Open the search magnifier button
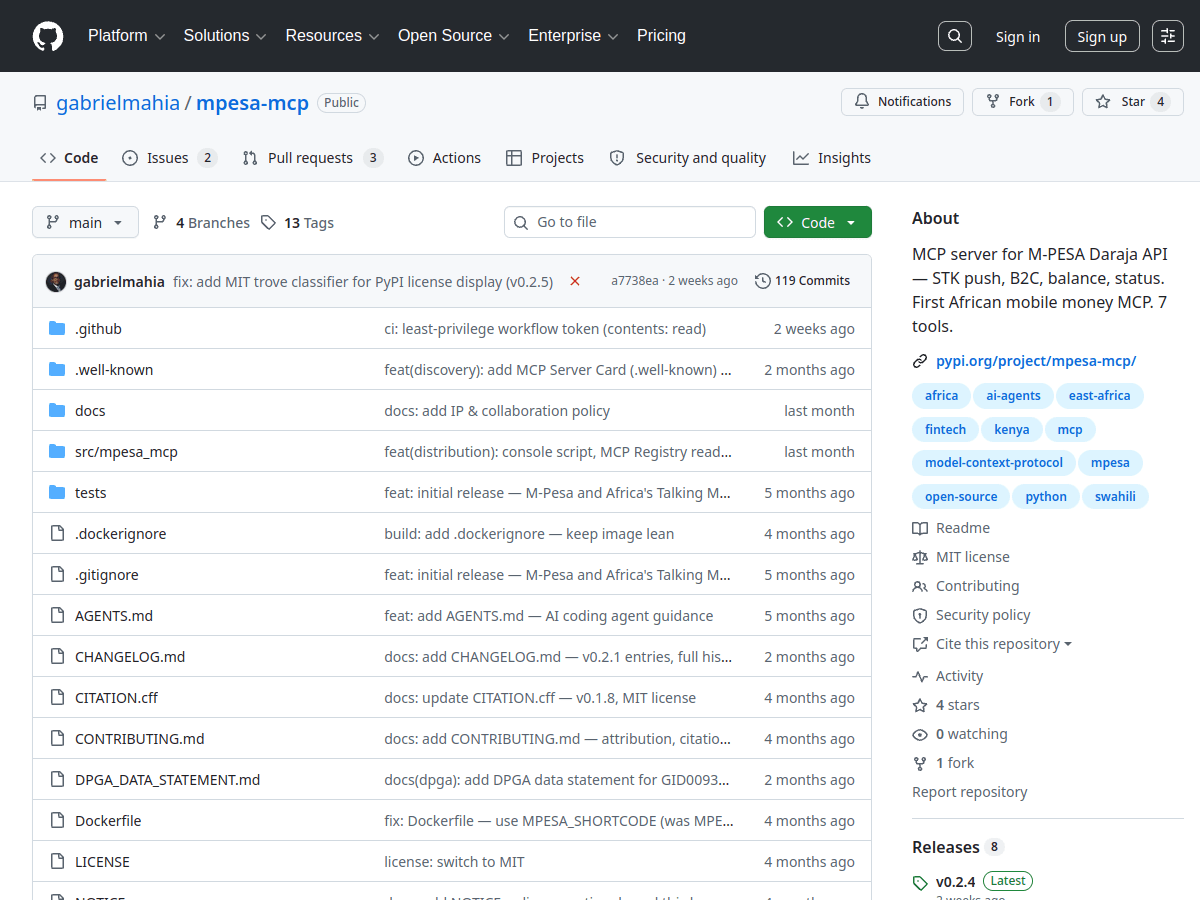The image size is (1200, 900). 955,36
